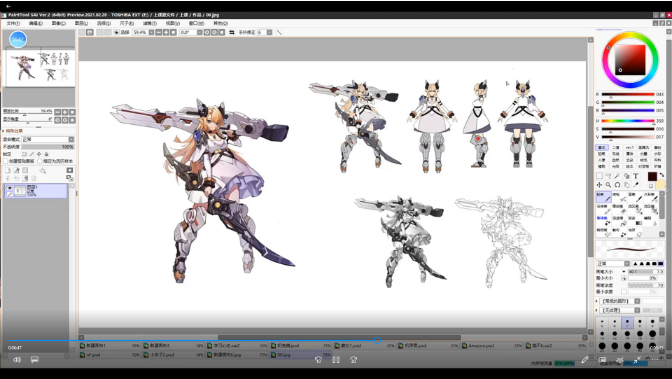Open the File menu
This screenshot has height=379, width=672.
click(12, 23)
